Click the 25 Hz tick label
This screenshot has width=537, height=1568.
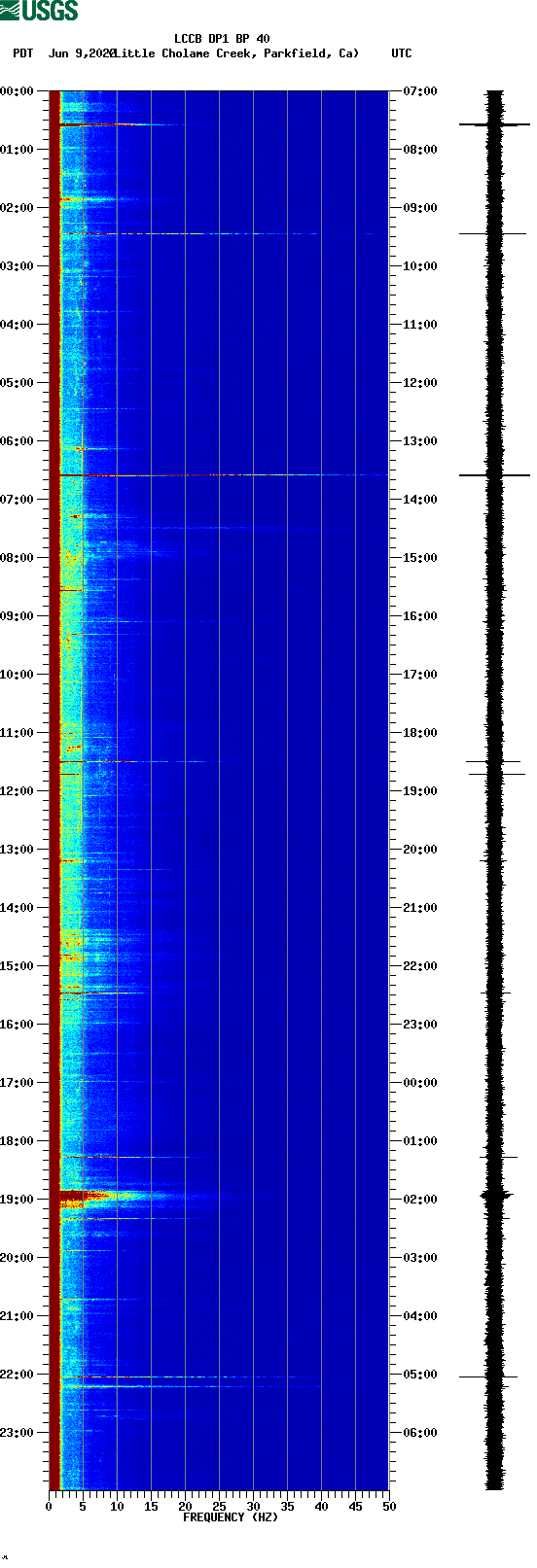(x=219, y=1507)
